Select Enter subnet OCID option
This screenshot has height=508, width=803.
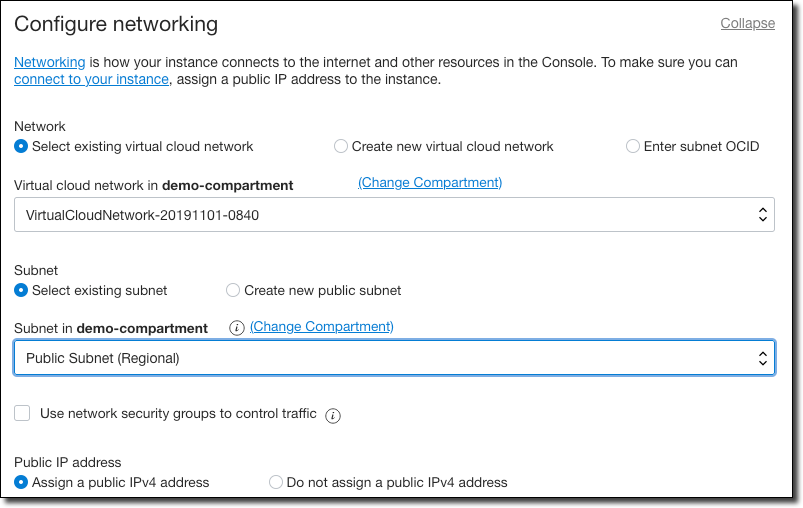coord(633,146)
